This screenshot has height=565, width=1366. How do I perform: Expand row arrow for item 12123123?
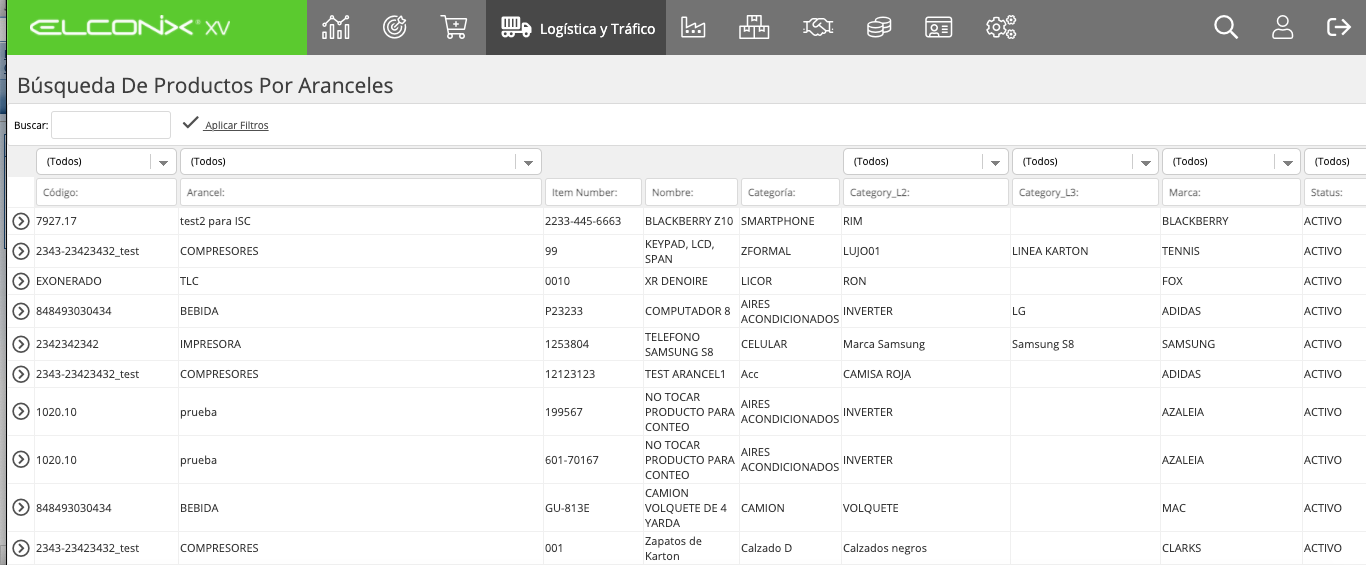[x=21, y=374]
